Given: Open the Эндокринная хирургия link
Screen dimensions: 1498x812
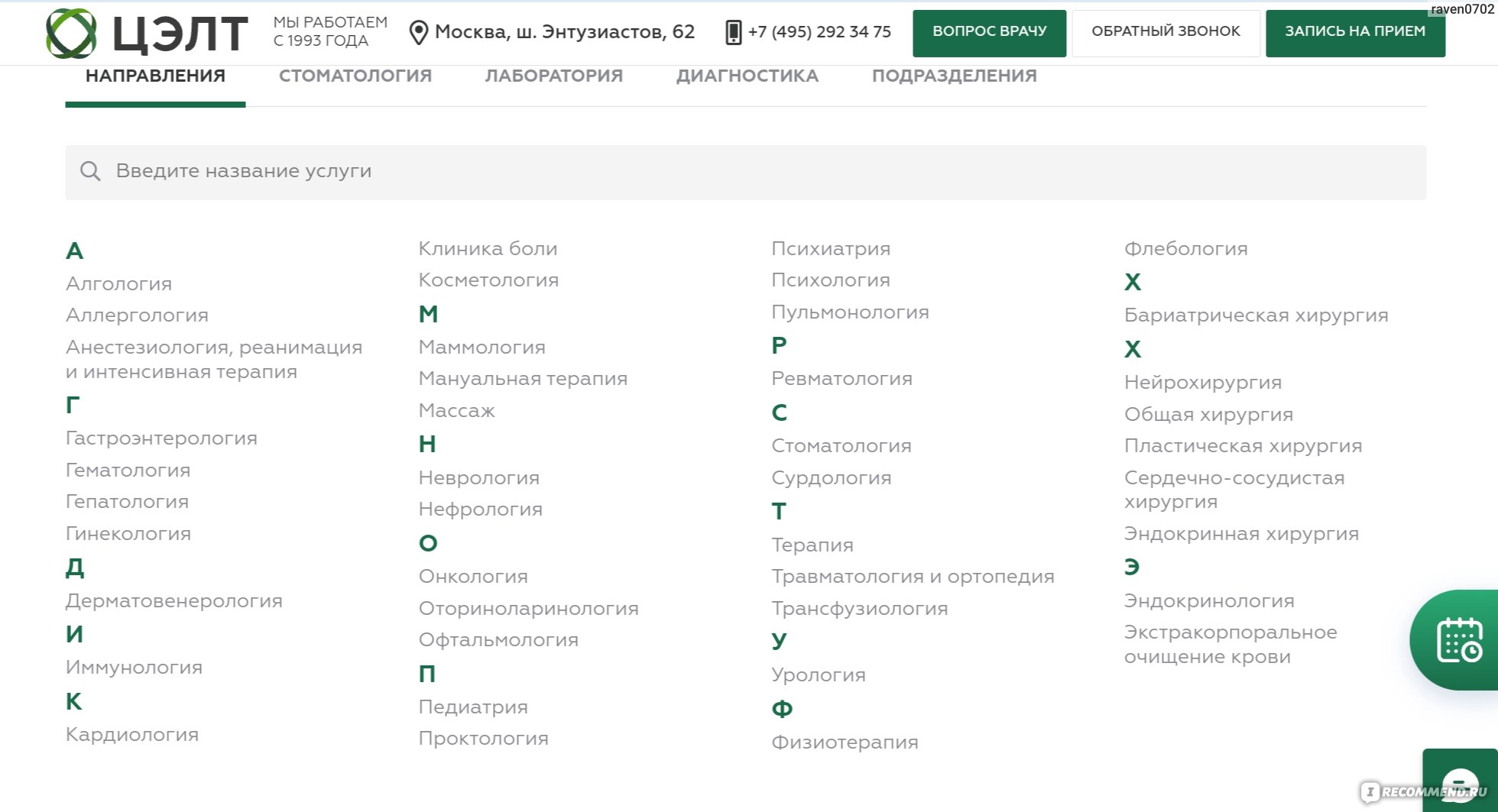Looking at the screenshot, I should (x=1242, y=534).
